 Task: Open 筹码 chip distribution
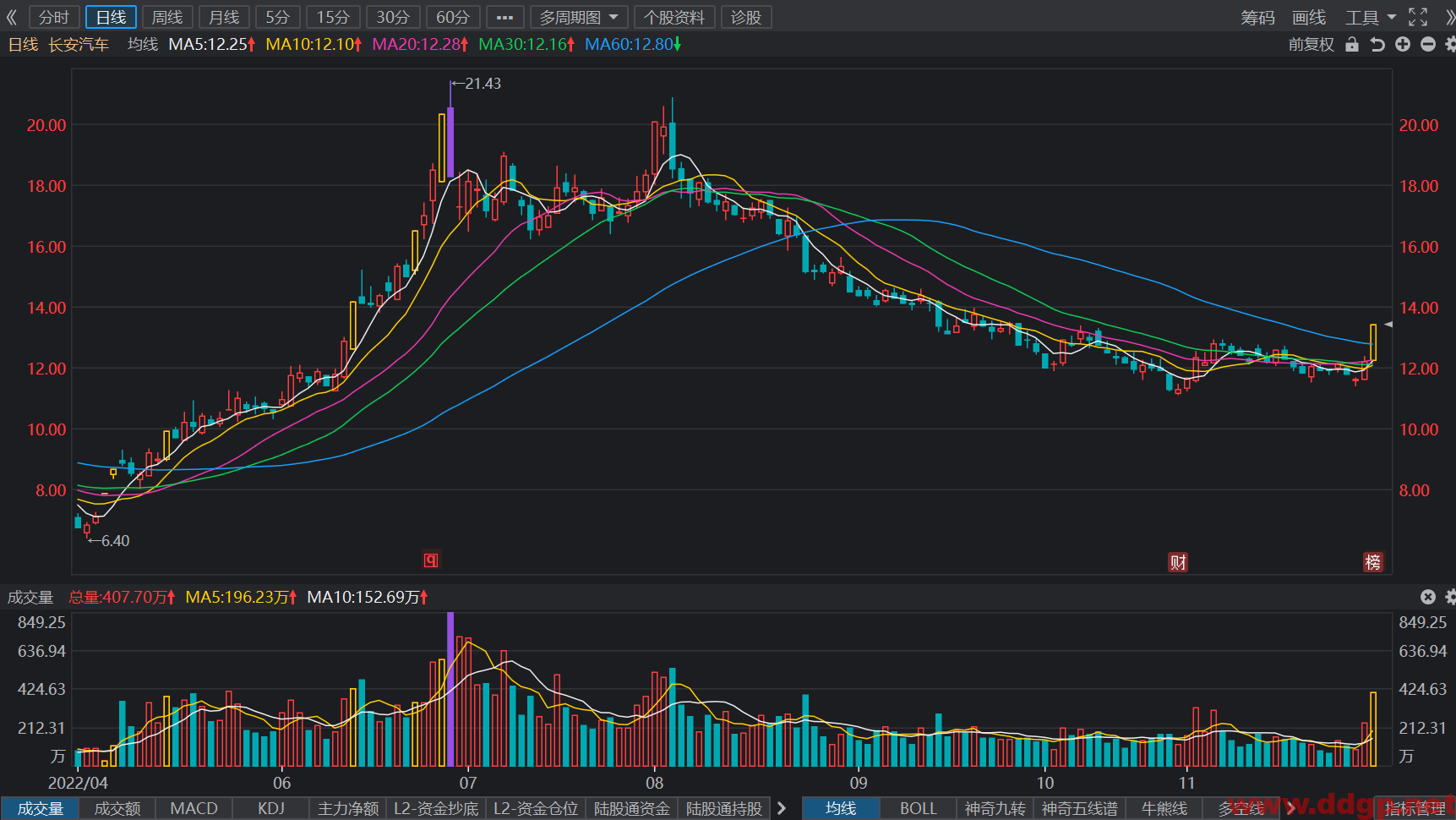pos(1257,17)
